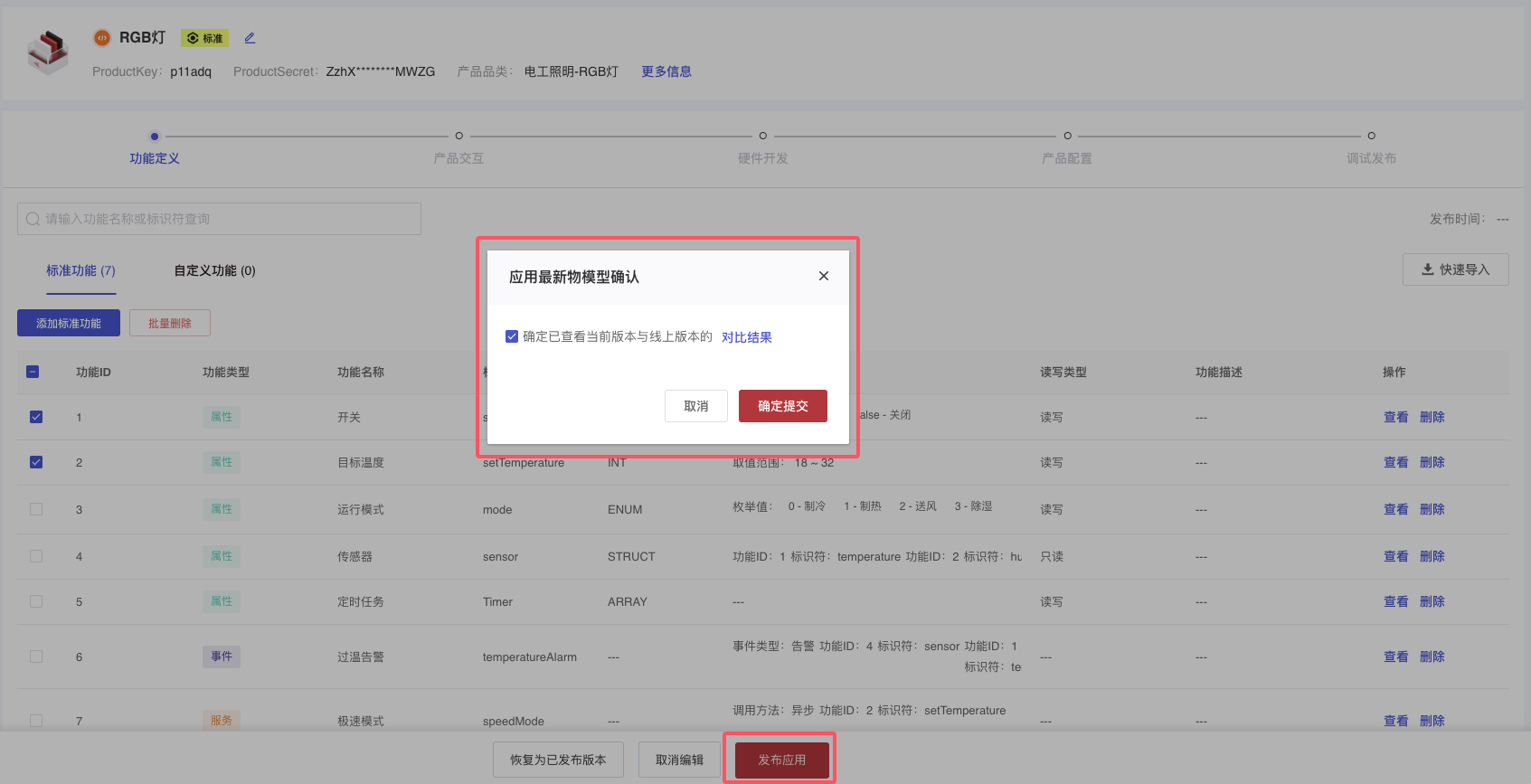The image size is (1531, 784).
Task: Open the 对比结果 link in dialog
Action: click(747, 337)
